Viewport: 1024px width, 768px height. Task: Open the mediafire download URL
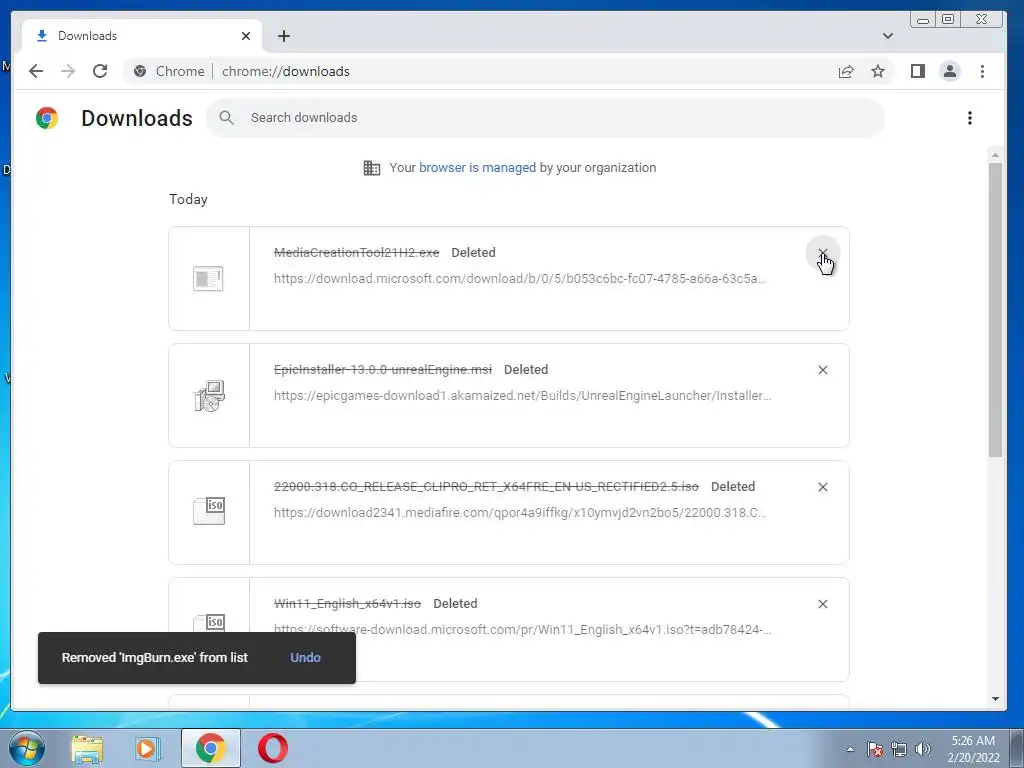(x=520, y=513)
